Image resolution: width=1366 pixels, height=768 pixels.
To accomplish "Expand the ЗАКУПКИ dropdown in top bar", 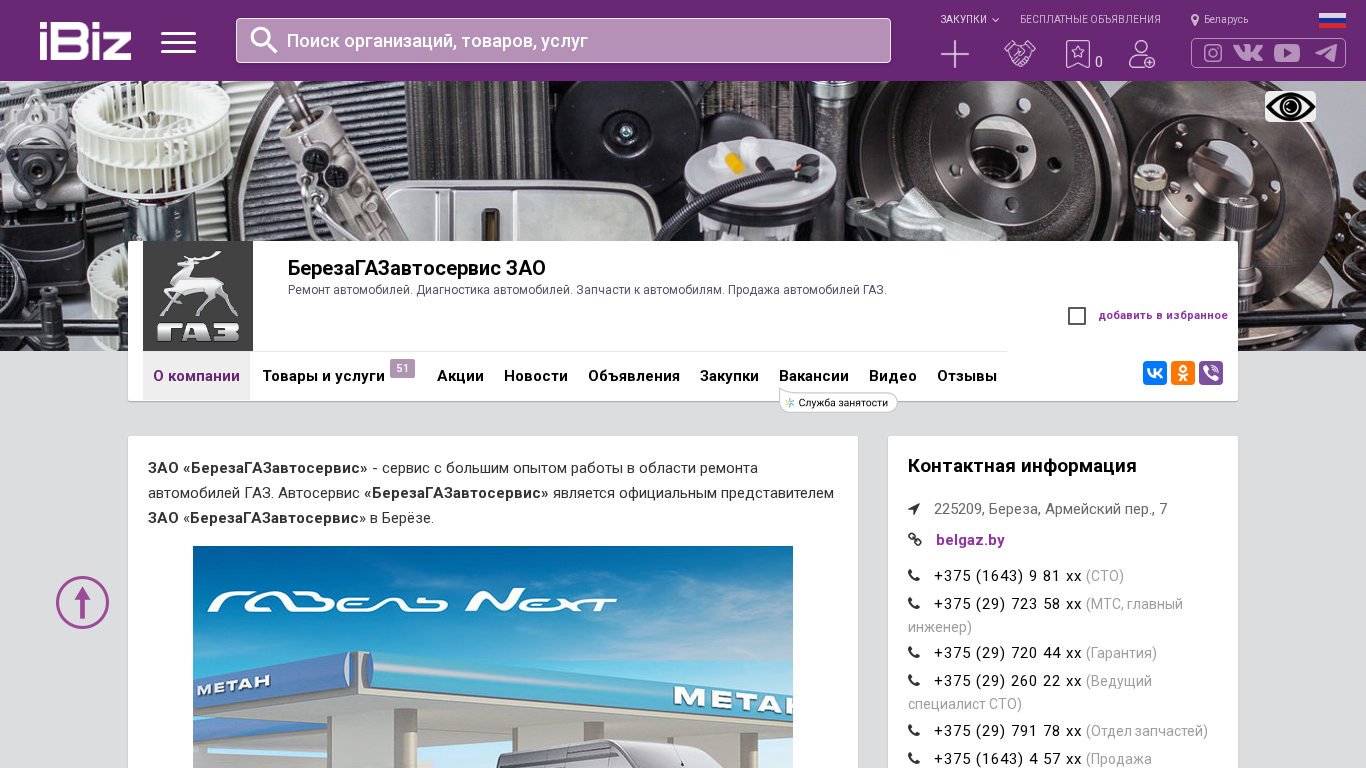I will tap(969, 20).
